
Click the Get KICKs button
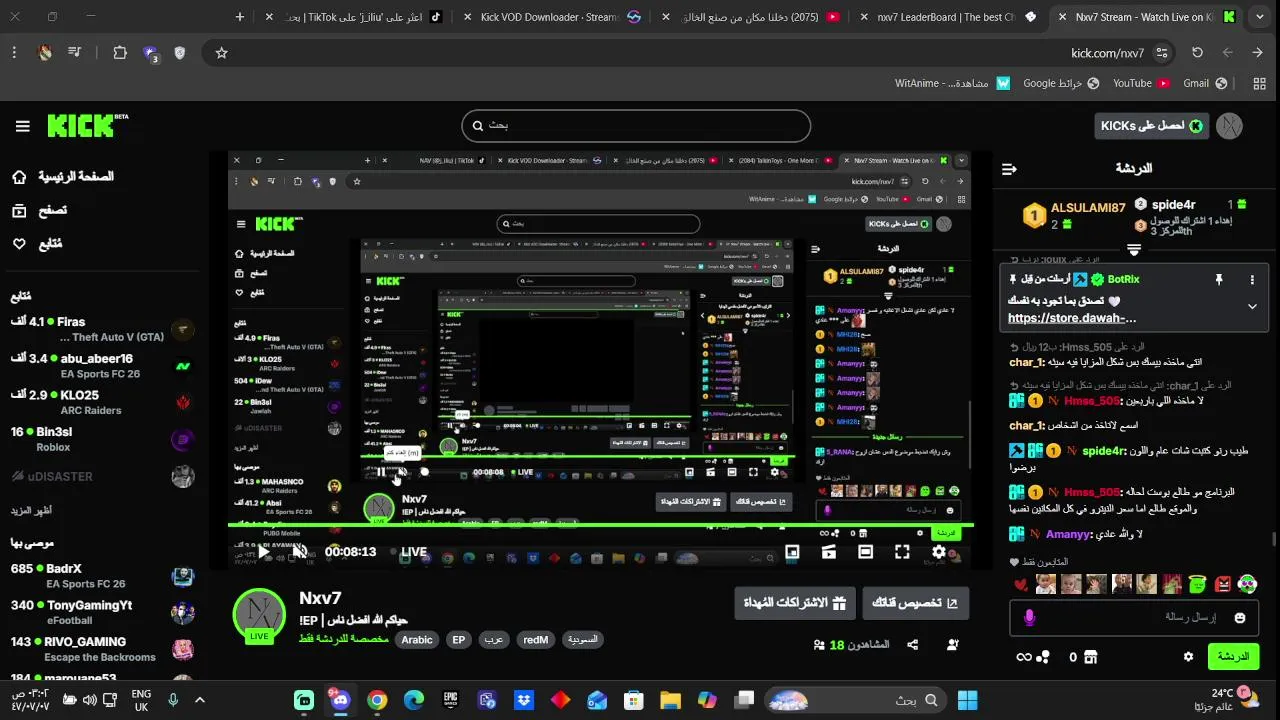coord(1152,126)
